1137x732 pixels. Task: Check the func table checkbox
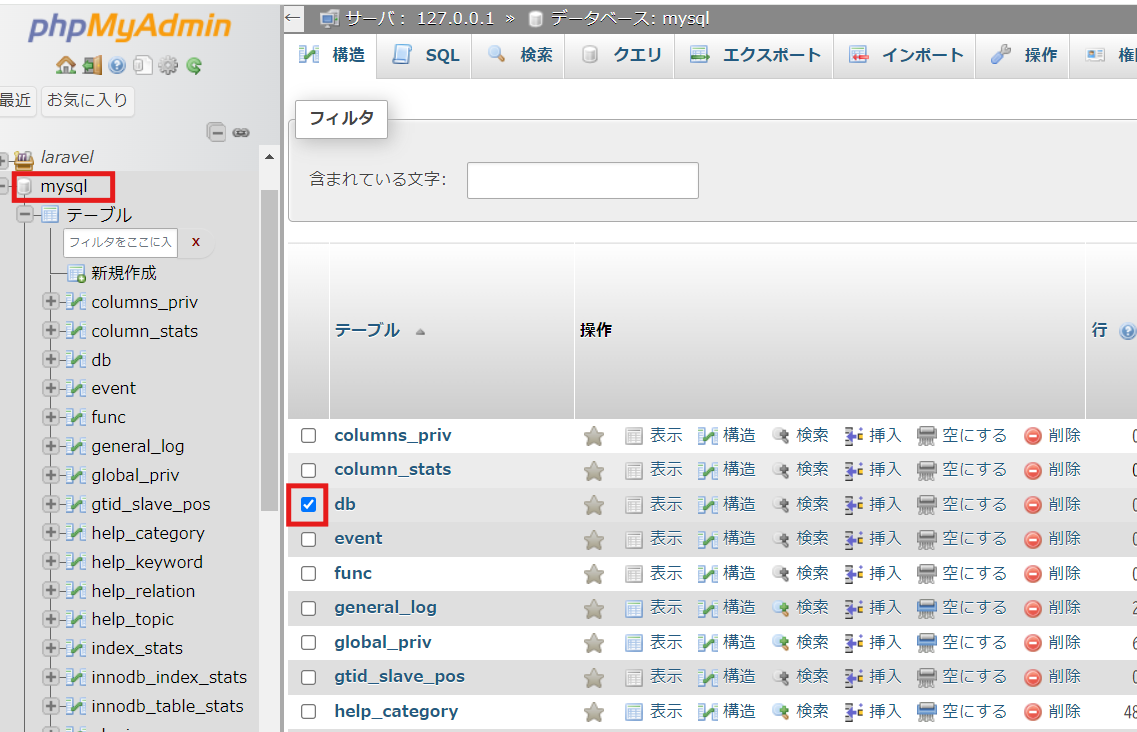[x=309, y=573]
